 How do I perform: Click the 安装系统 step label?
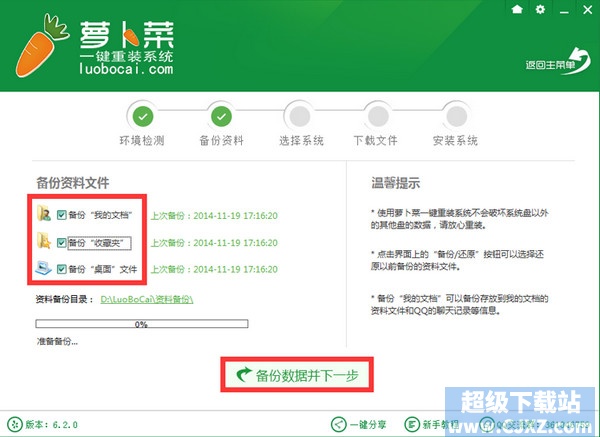(x=455, y=141)
